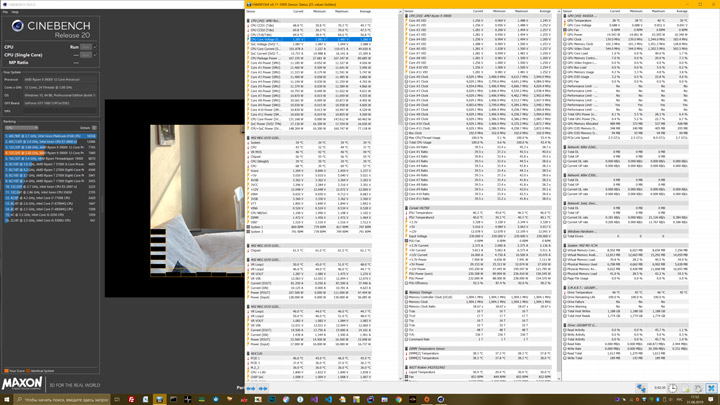Viewport: 720px width, 405px height.
Task: Click the Sensor column header in first pane
Action: [x=251, y=11]
